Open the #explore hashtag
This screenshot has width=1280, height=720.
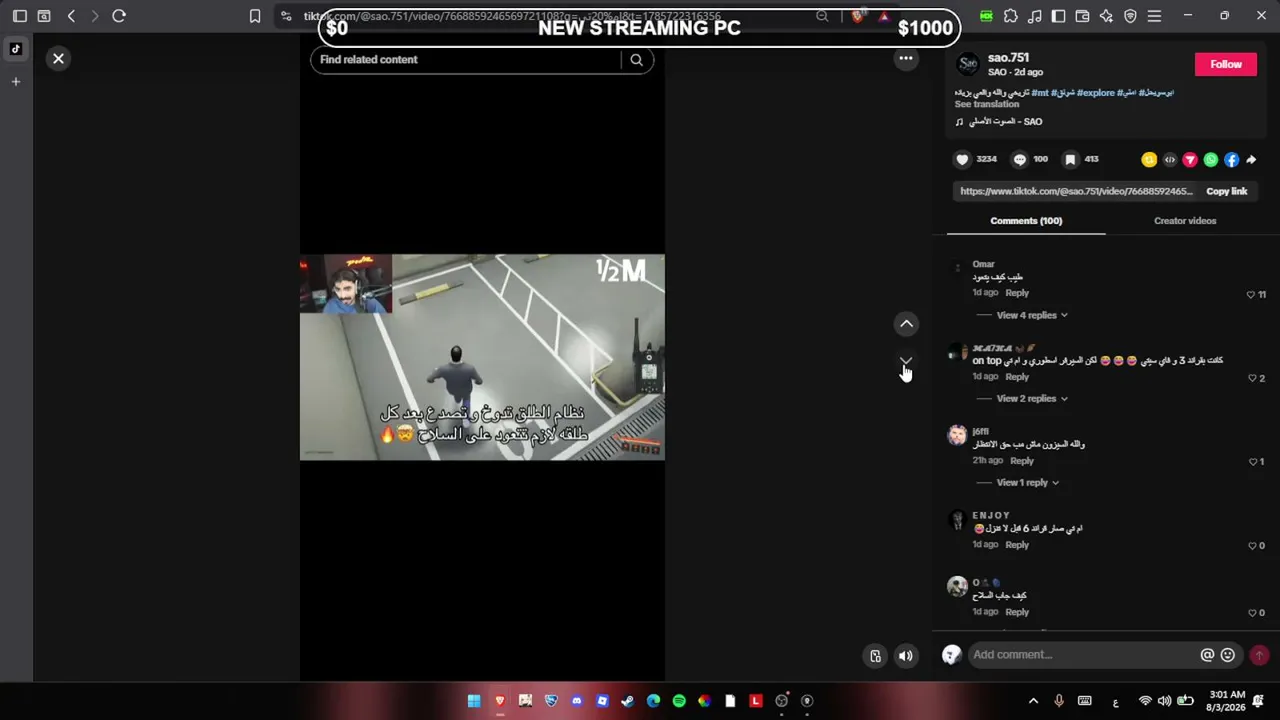point(1095,93)
